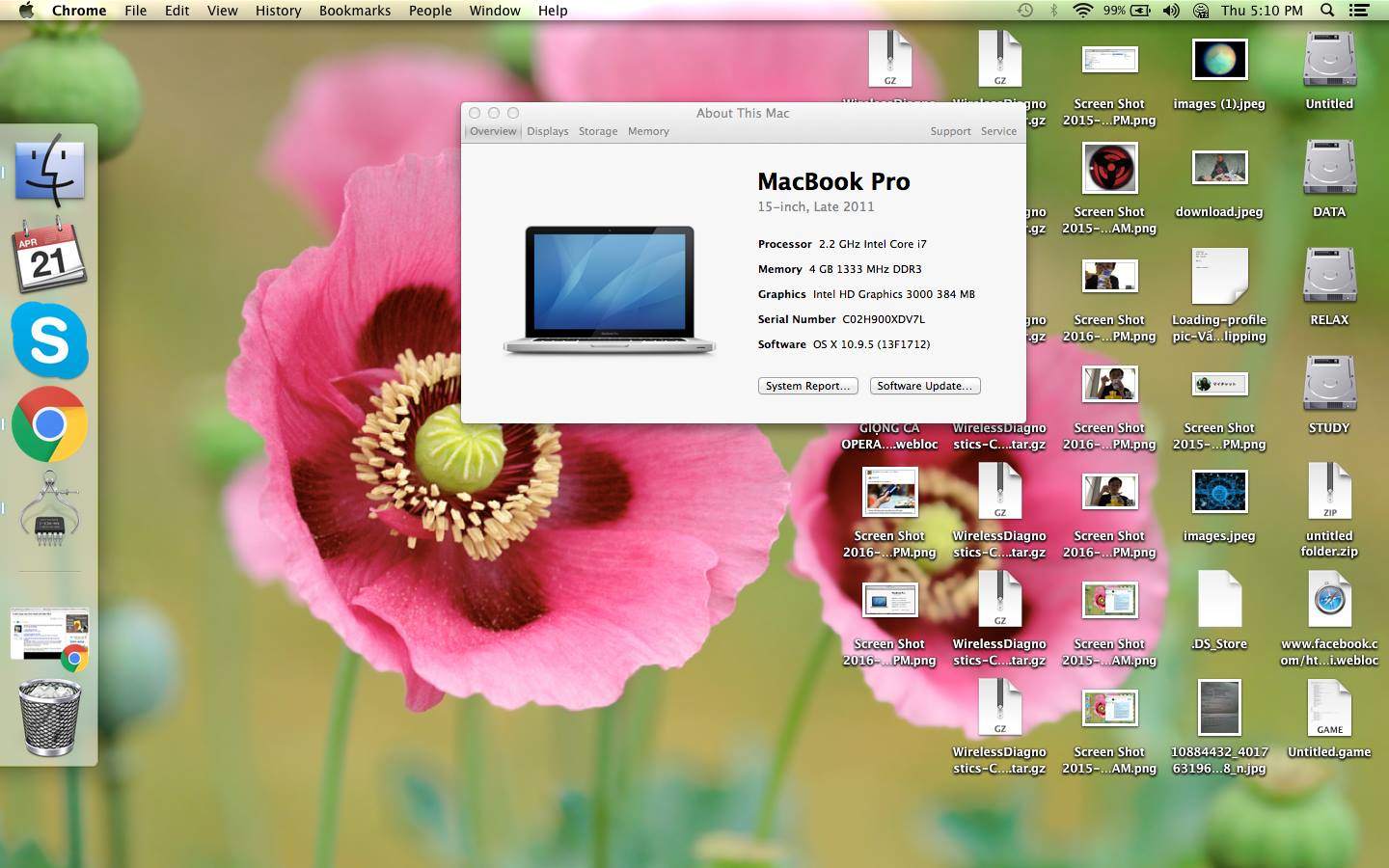Open the Support link
This screenshot has height=868, width=1389.
[x=950, y=131]
